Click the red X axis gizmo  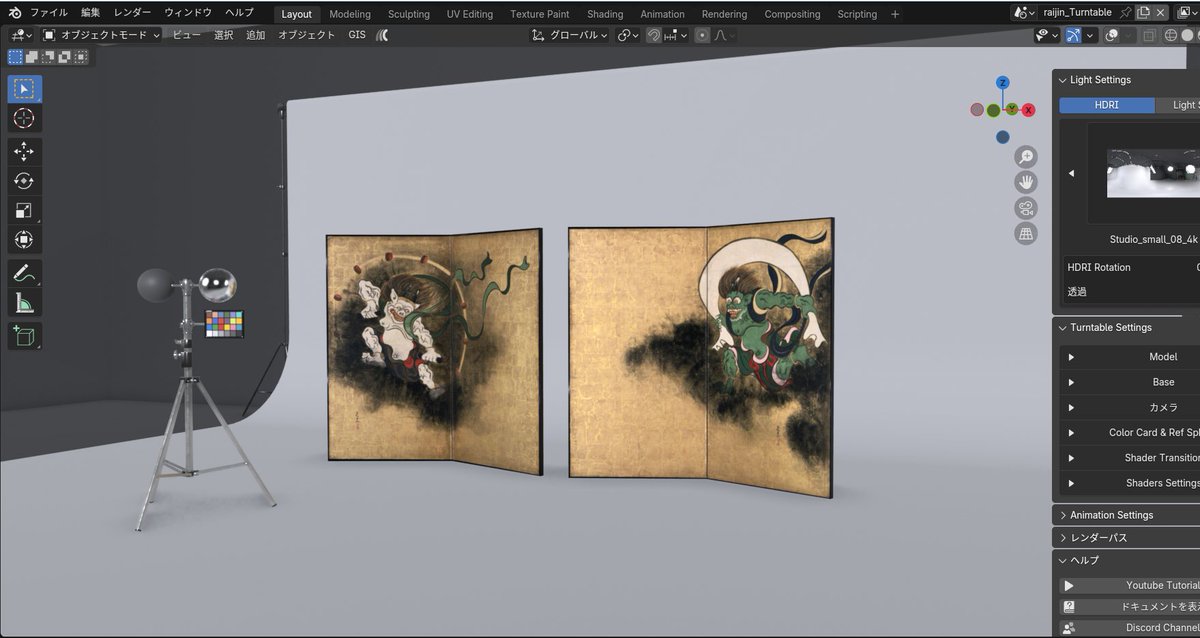(x=1029, y=109)
